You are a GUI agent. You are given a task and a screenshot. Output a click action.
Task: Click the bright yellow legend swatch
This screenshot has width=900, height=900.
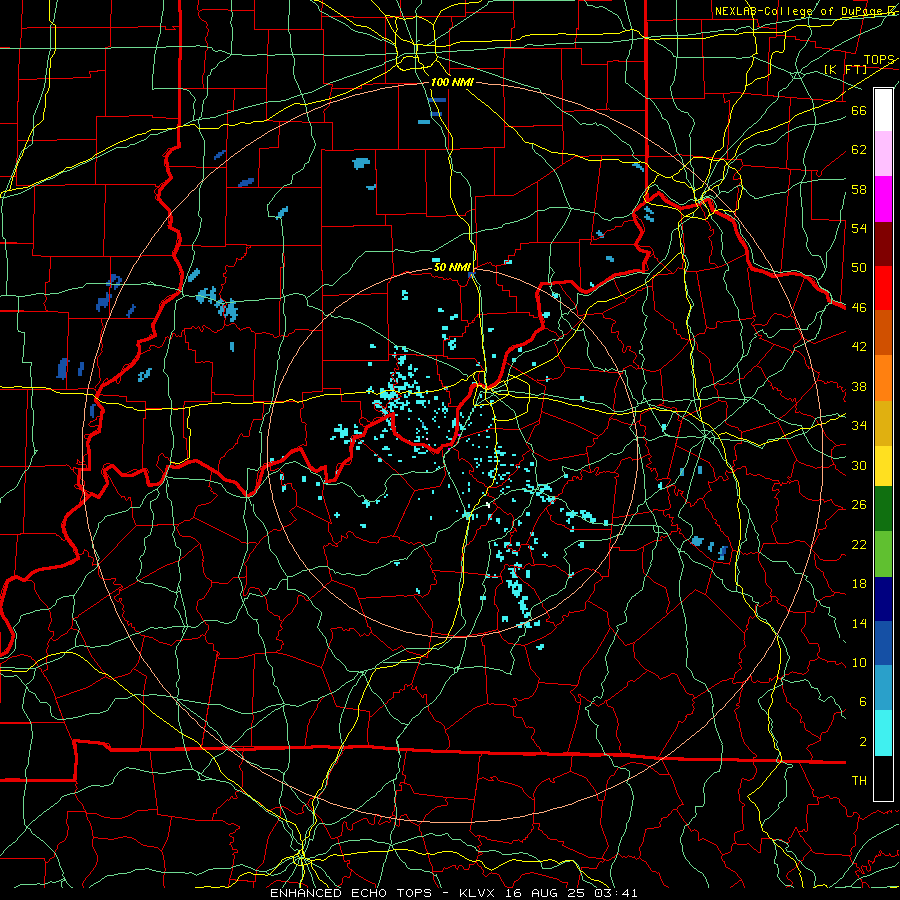tap(883, 465)
